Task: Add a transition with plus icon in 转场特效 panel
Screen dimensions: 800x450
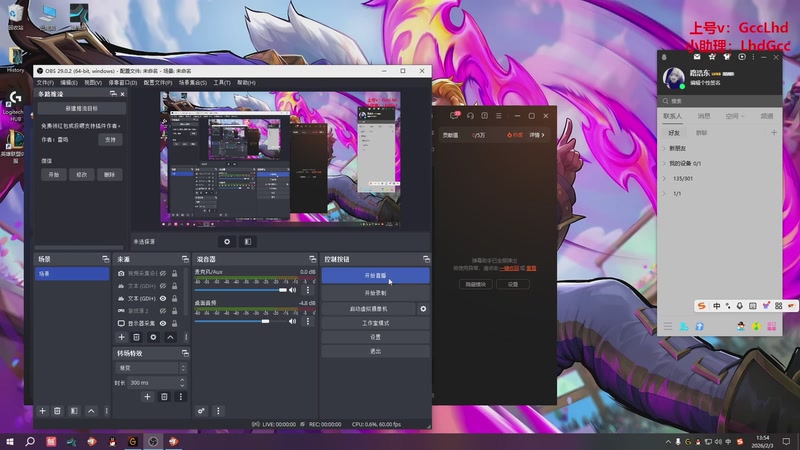Action: point(147,396)
